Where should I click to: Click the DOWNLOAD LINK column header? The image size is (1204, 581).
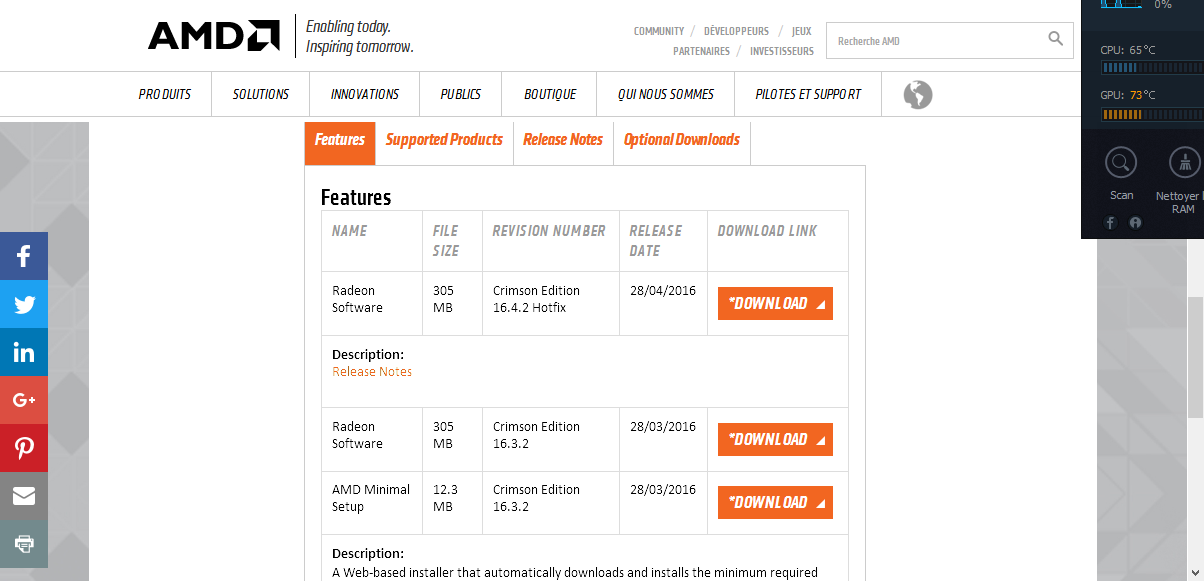pyautogui.click(x=767, y=231)
